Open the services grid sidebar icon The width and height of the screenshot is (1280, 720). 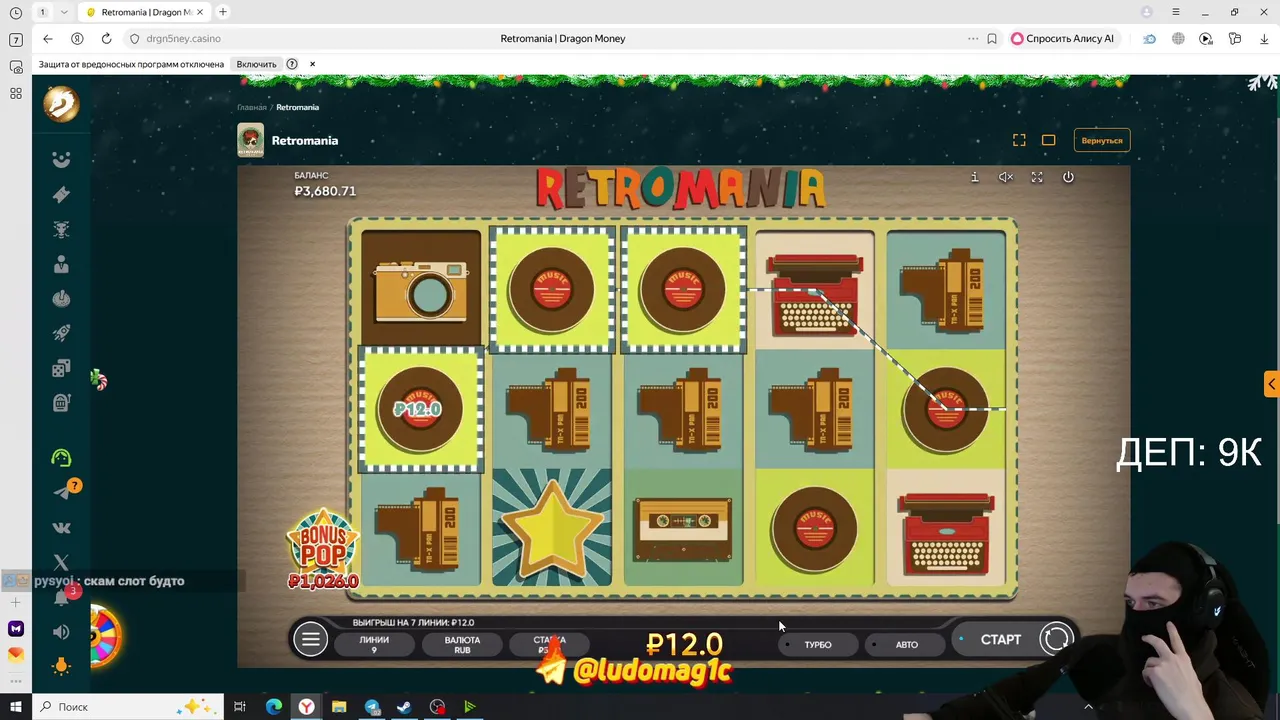15,93
